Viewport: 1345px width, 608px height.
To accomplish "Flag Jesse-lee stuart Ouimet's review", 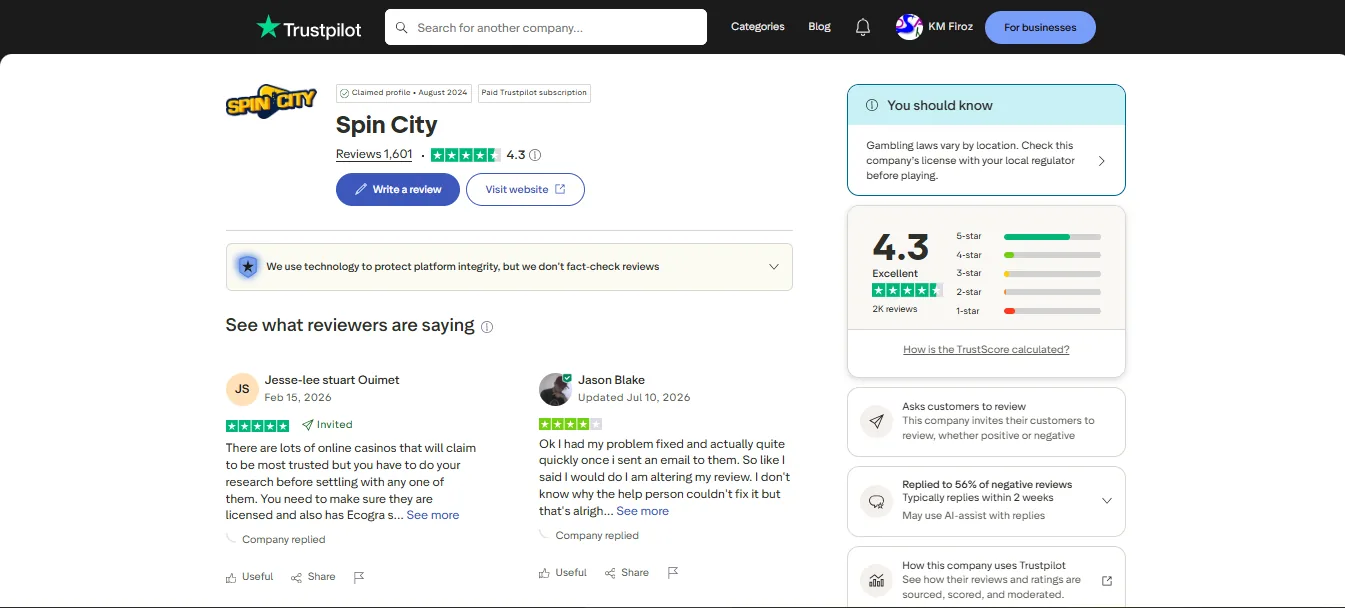I will pos(359,577).
